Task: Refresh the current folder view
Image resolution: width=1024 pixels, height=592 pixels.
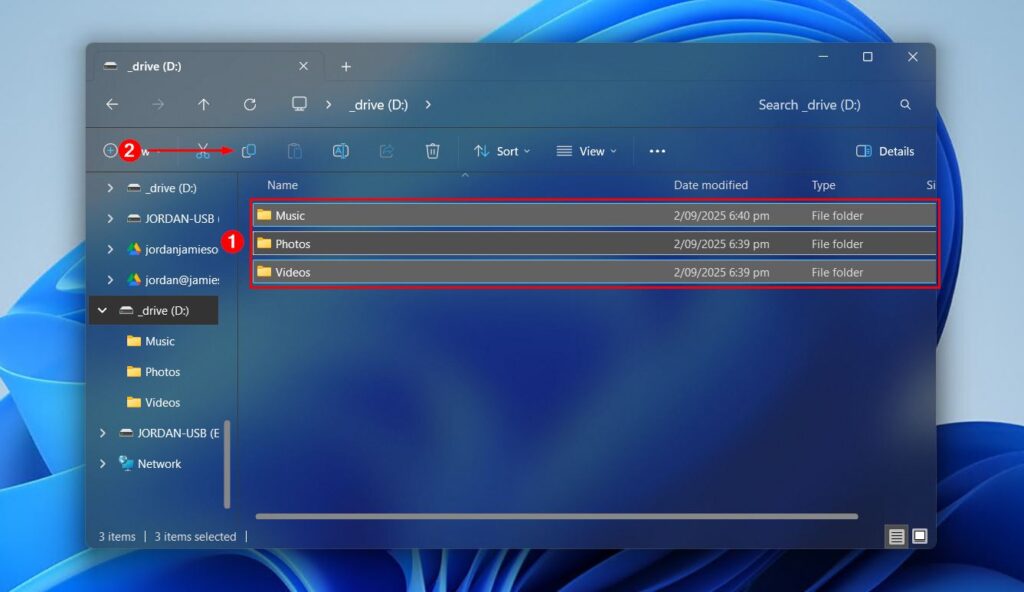Action: tap(249, 104)
